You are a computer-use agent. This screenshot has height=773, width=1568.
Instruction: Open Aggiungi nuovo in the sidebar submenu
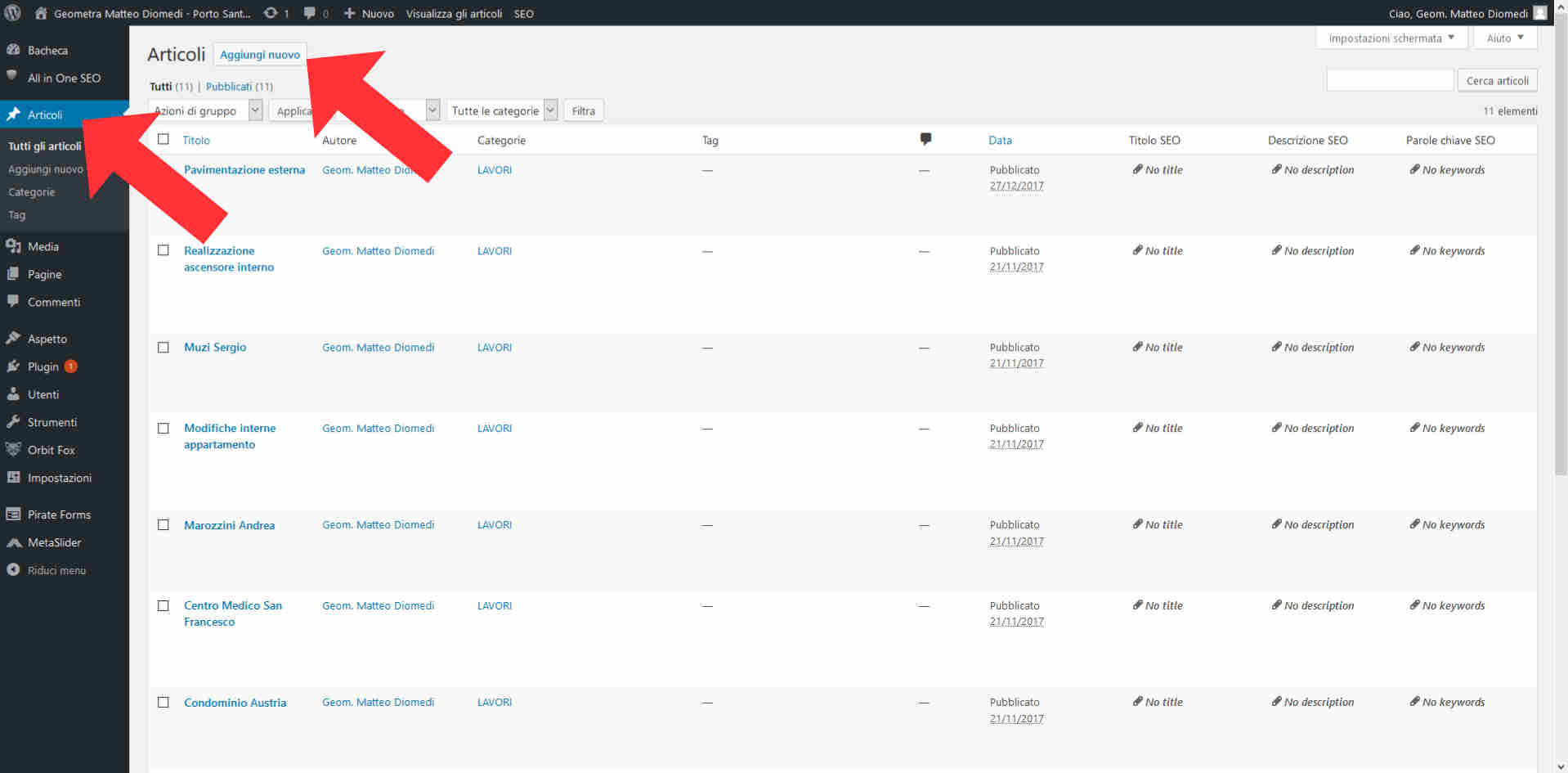point(46,169)
